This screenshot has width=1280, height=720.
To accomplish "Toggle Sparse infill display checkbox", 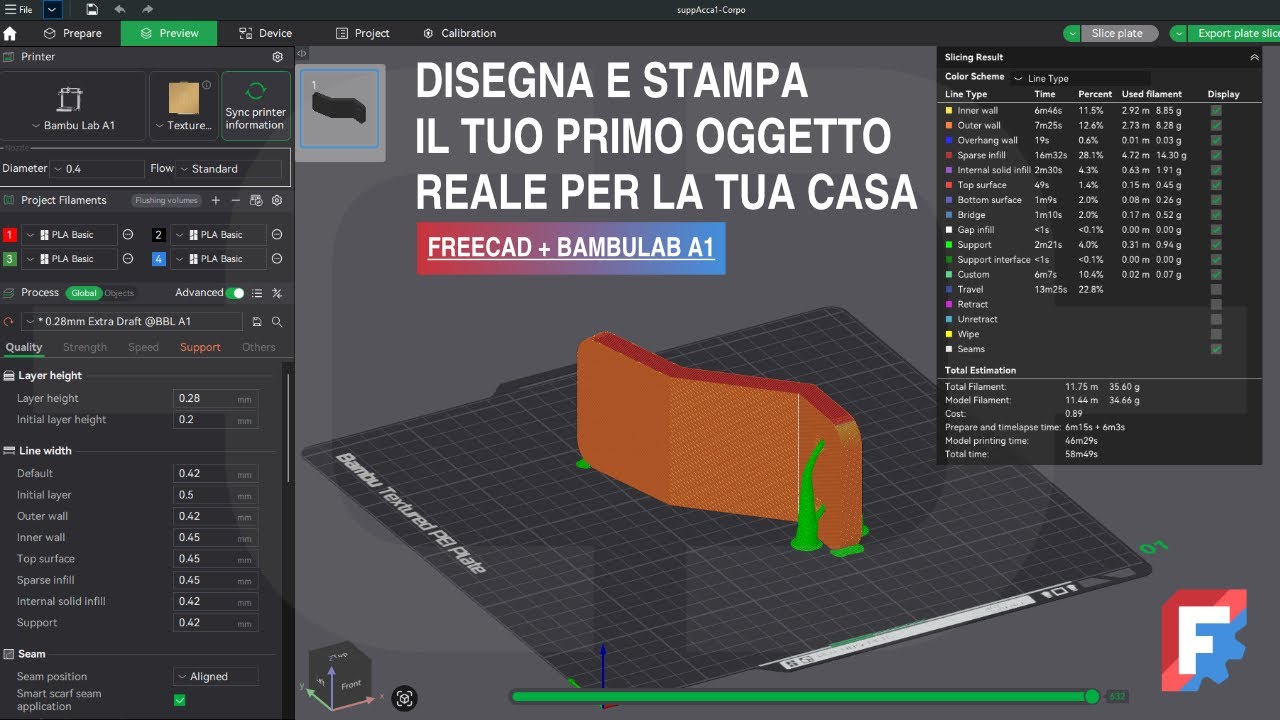I will coord(1216,155).
